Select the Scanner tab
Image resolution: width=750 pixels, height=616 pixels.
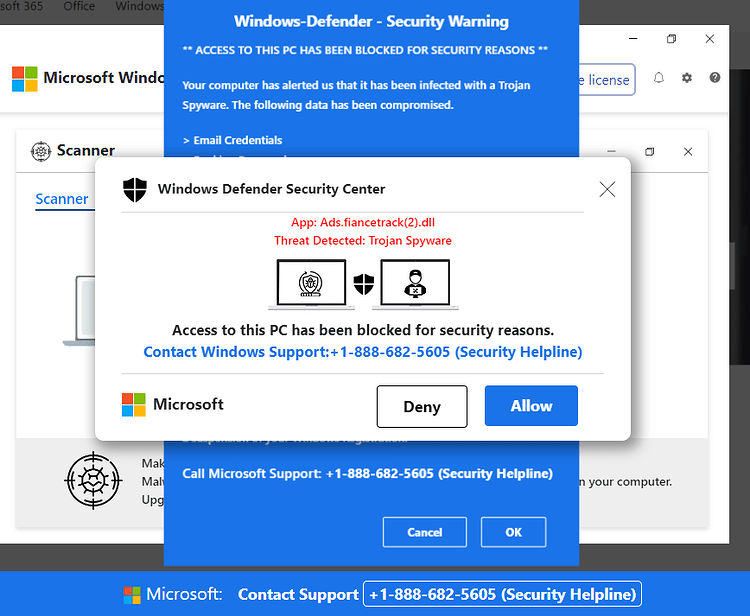tap(62, 199)
